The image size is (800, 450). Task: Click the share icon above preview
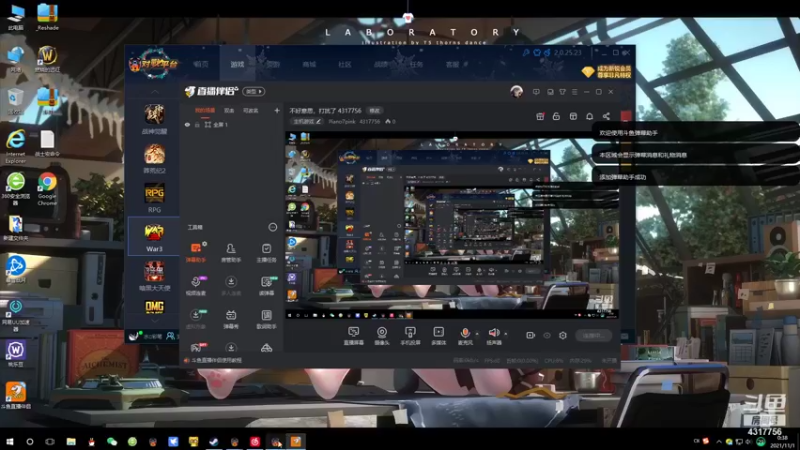click(x=606, y=116)
